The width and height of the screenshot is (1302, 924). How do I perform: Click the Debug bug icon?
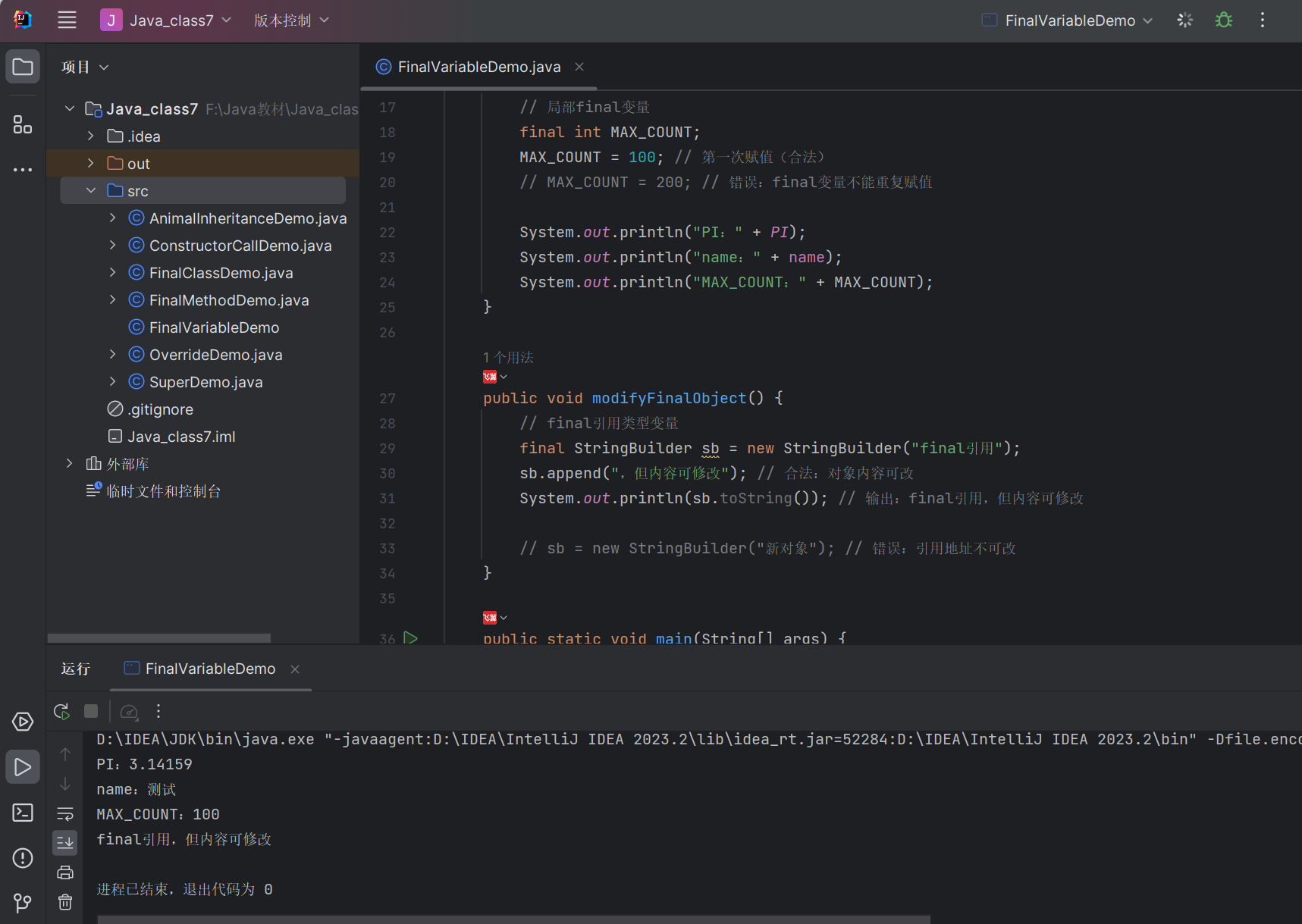coord(1223,20)
